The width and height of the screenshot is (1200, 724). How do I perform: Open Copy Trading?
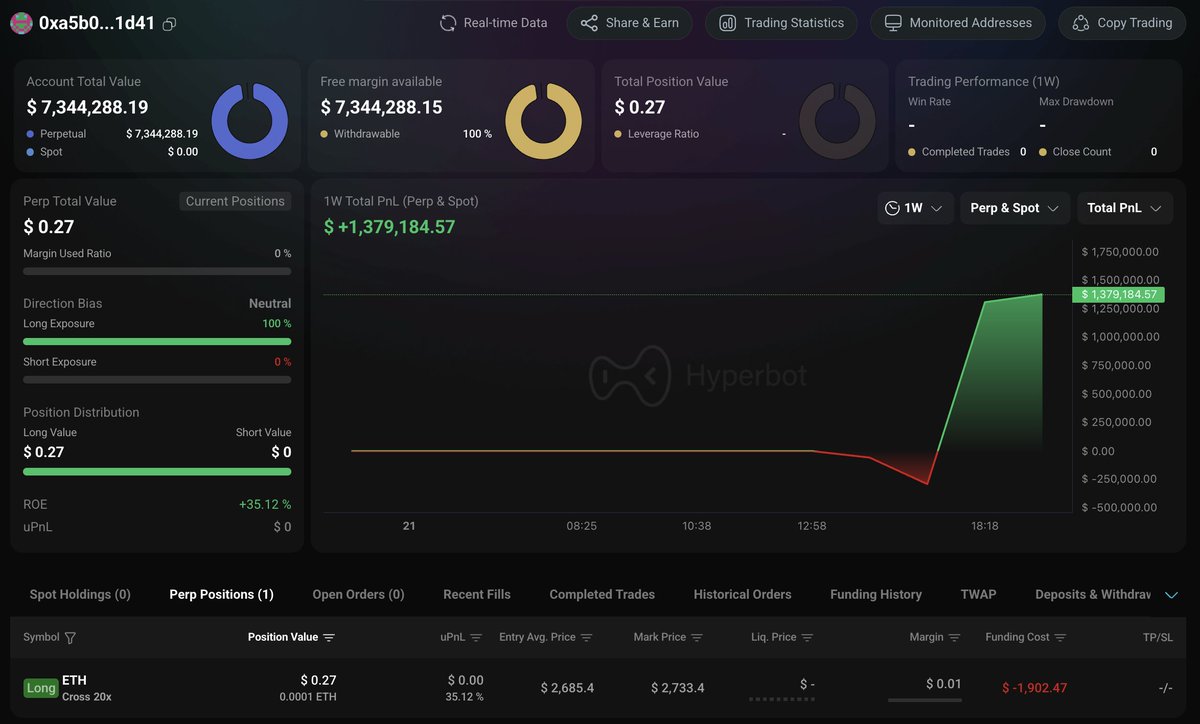(x=1122, y=23)
